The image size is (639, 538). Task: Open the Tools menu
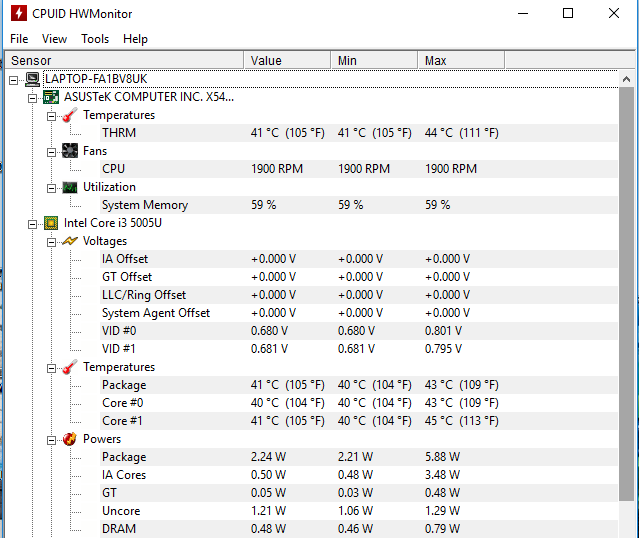(95, 39)
